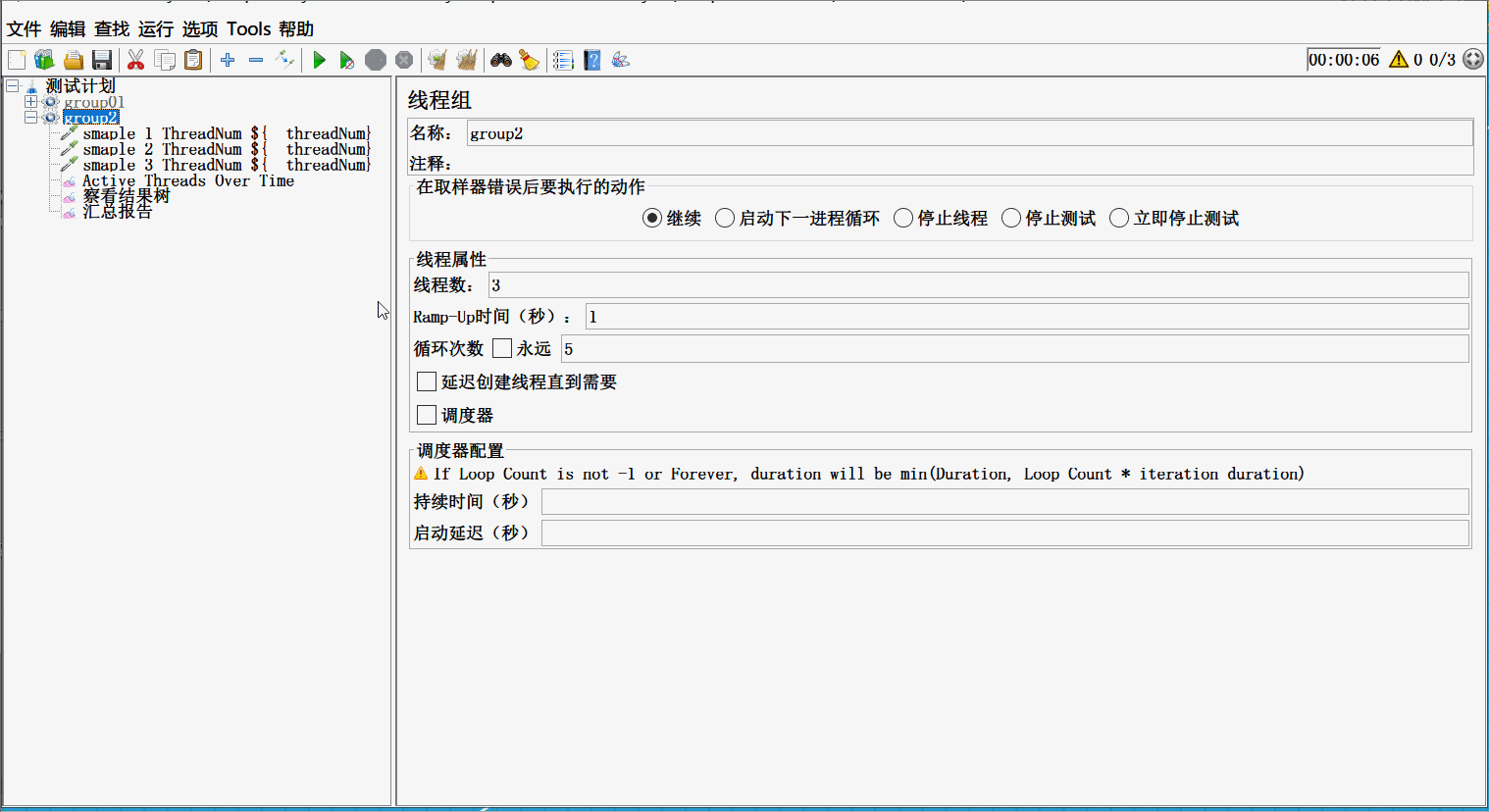
Task: Stop the running test using the stop icon
Action: (x=375, y=59)
